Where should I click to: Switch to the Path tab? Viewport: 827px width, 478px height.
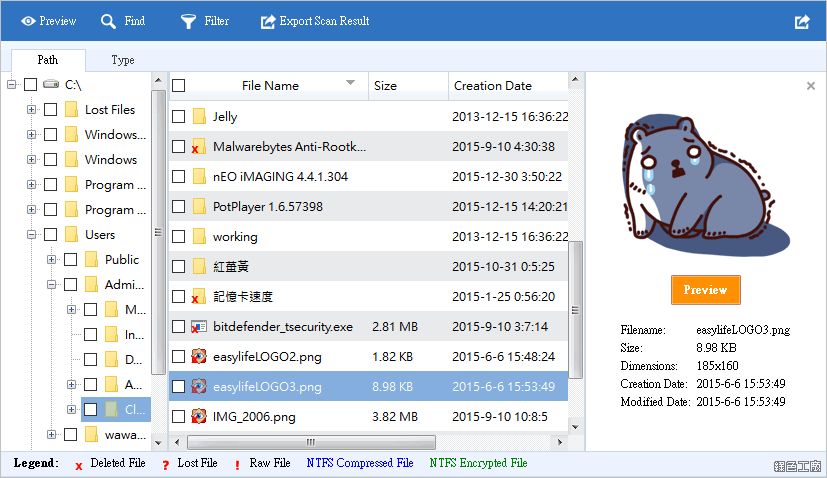coord(48,60)
